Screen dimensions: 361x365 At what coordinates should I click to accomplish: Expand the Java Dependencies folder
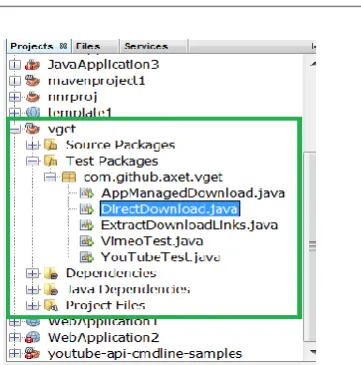click(x=32, y=289)
